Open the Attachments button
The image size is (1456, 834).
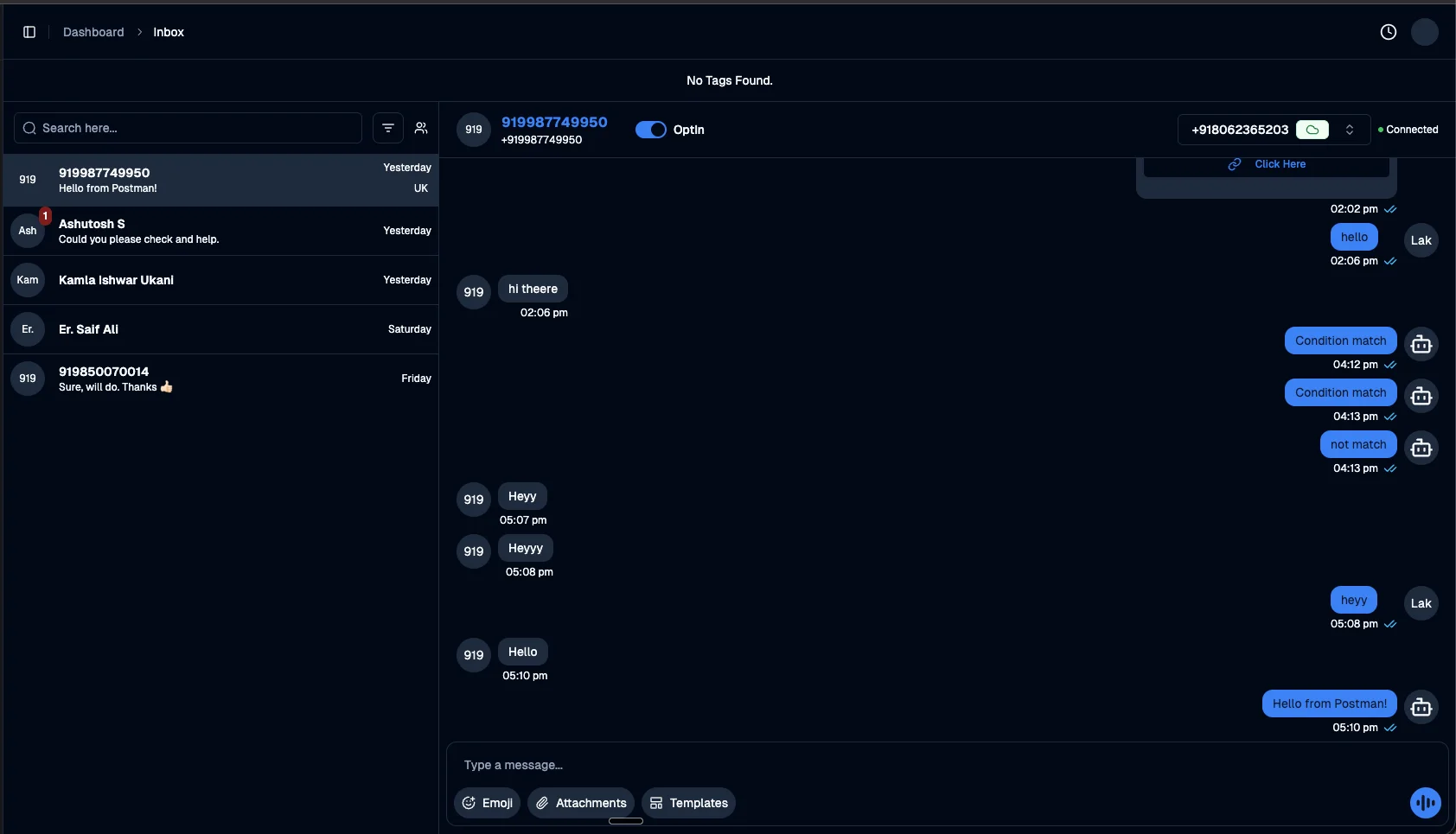pyautogui.click(x=581, y=803)
